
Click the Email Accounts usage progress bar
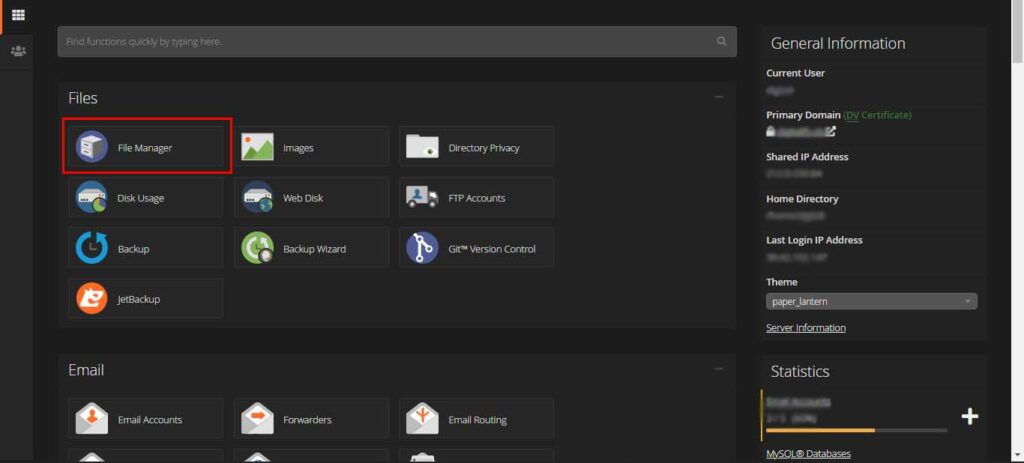point(856,430)
